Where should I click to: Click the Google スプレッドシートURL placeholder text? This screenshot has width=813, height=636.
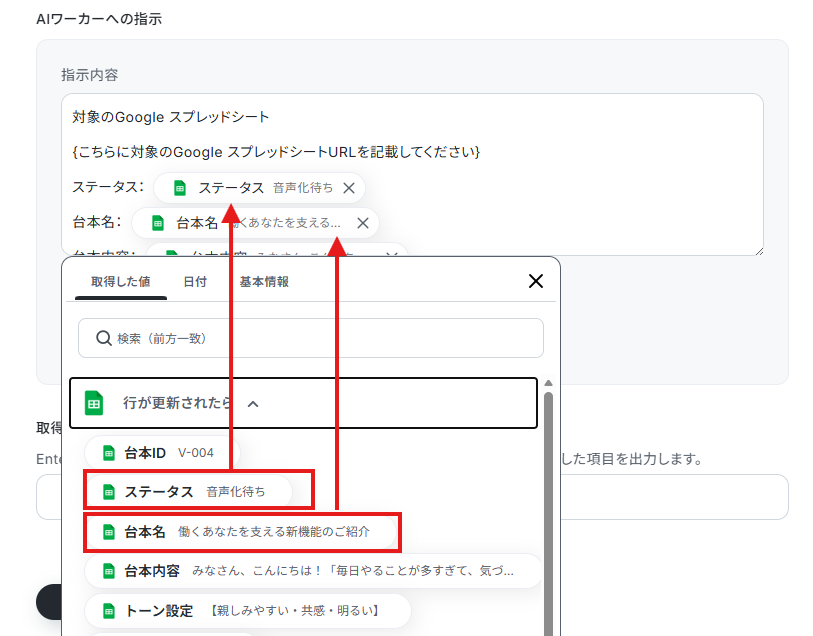coord(276,152)
